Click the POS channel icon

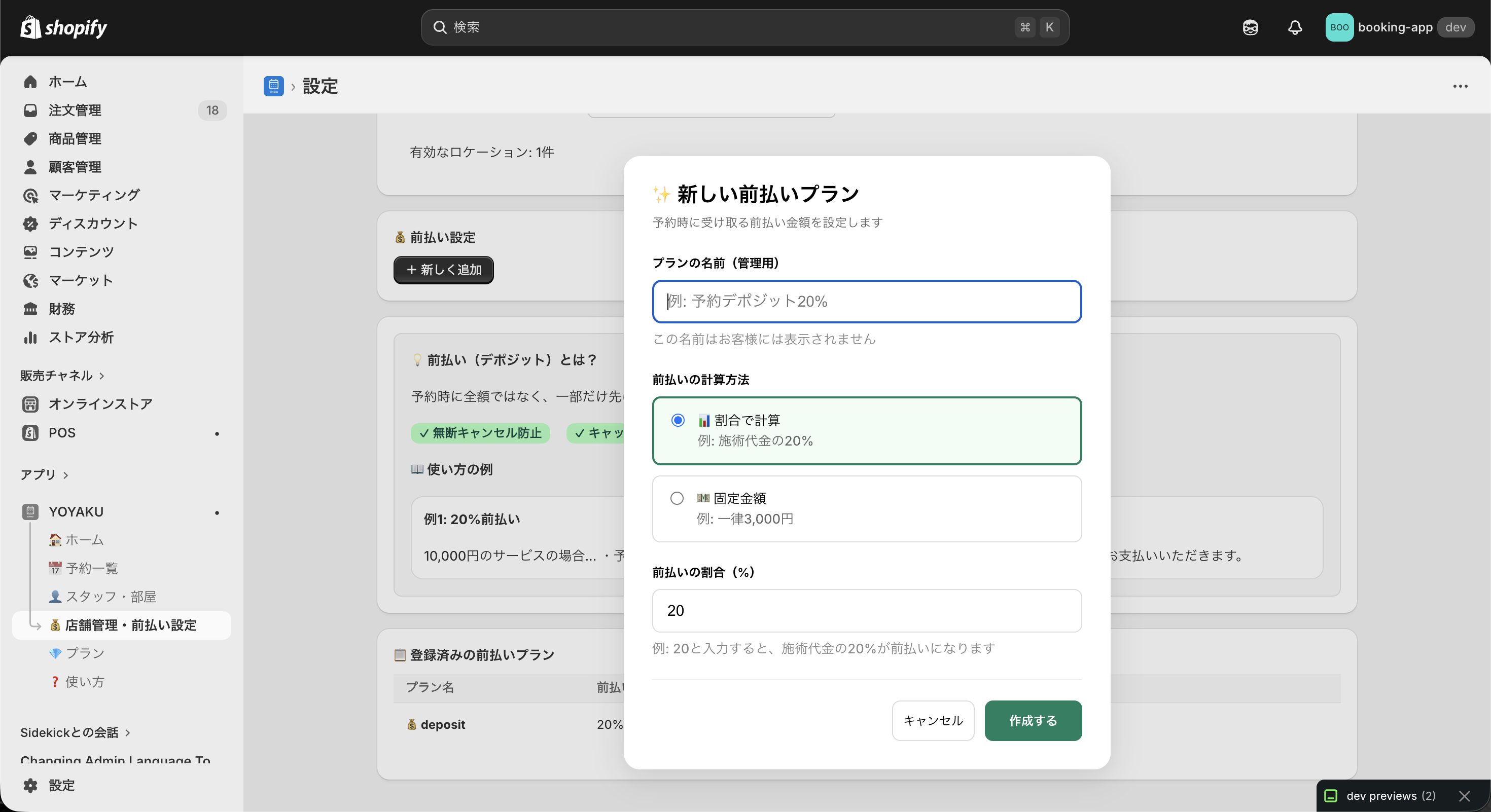tap(30, 432)
